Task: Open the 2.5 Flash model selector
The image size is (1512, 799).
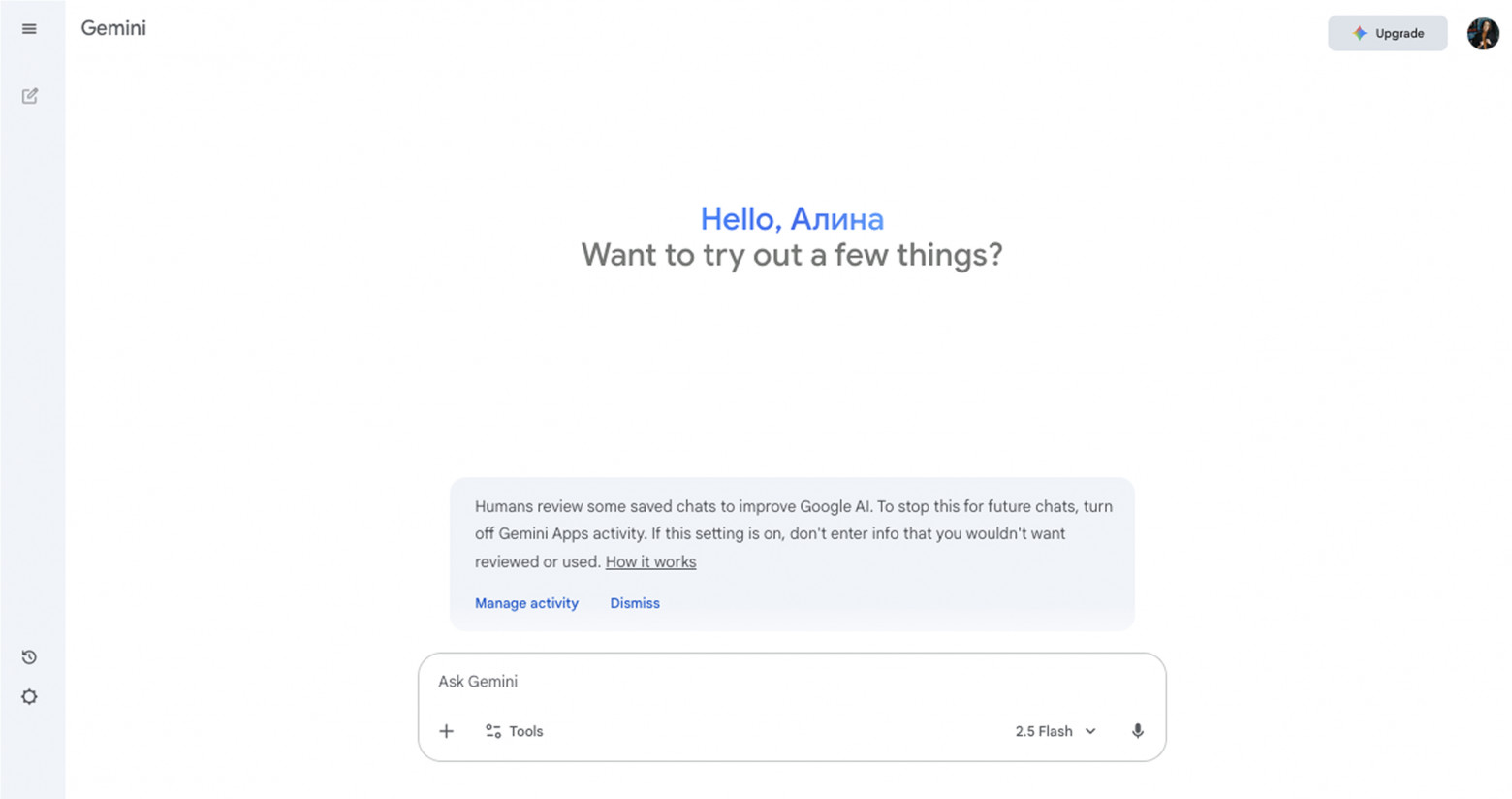Action: (1055, 731)
